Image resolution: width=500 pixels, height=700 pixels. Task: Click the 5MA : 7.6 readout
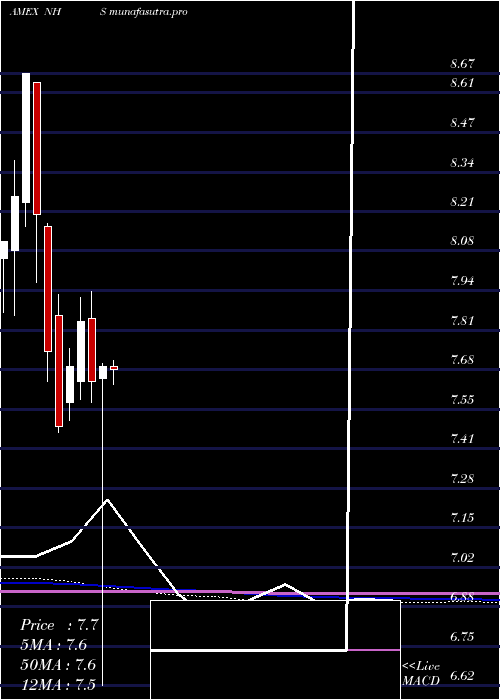(x=54, y=645)
